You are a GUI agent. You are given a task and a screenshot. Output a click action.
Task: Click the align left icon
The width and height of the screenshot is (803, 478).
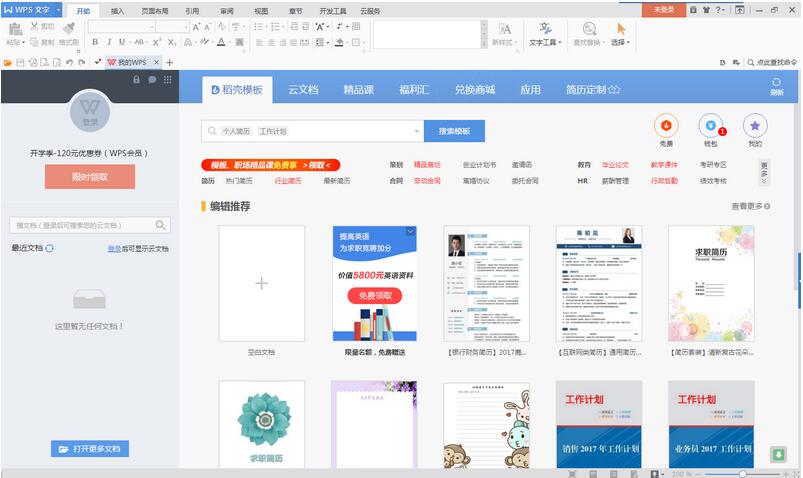tap(260, 43)
